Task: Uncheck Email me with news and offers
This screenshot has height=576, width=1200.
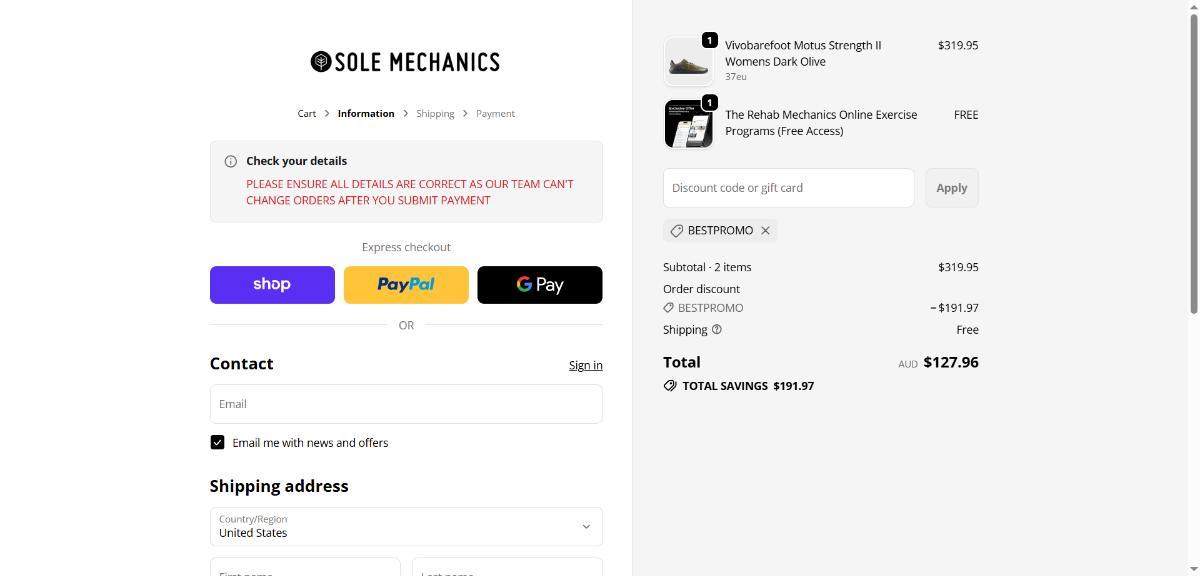Action: click(217, 442)
